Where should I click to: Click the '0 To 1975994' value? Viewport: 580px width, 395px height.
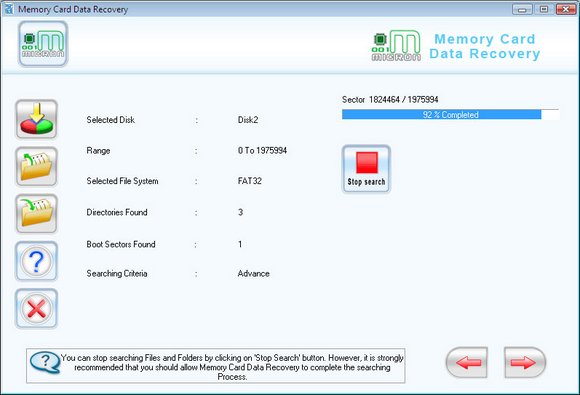pos(262,151)
